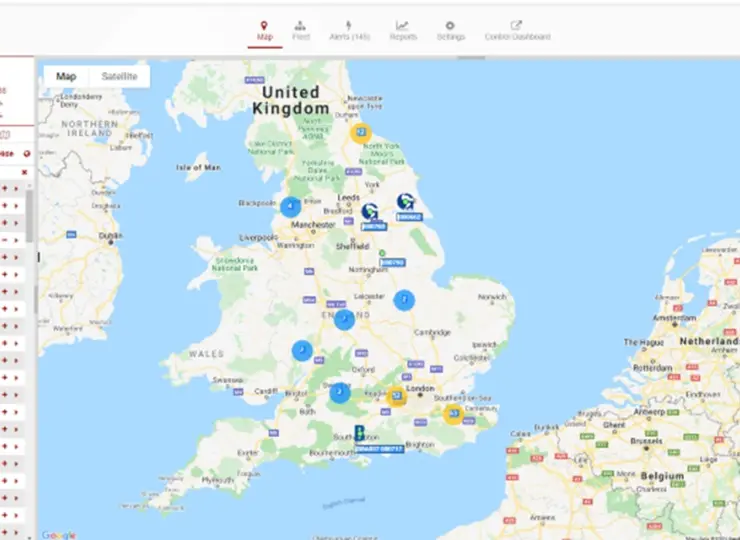This screenshot has height=540, width=740.
Task: Open the Alerts tab
Action: 349,31
